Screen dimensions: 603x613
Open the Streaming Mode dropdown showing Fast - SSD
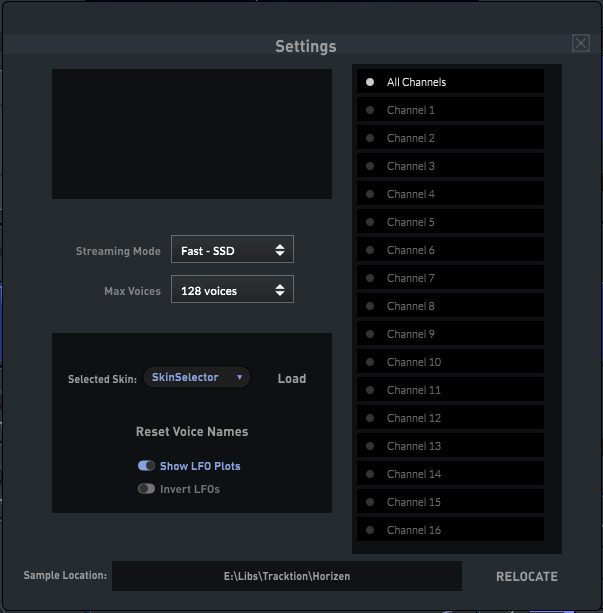232,249
